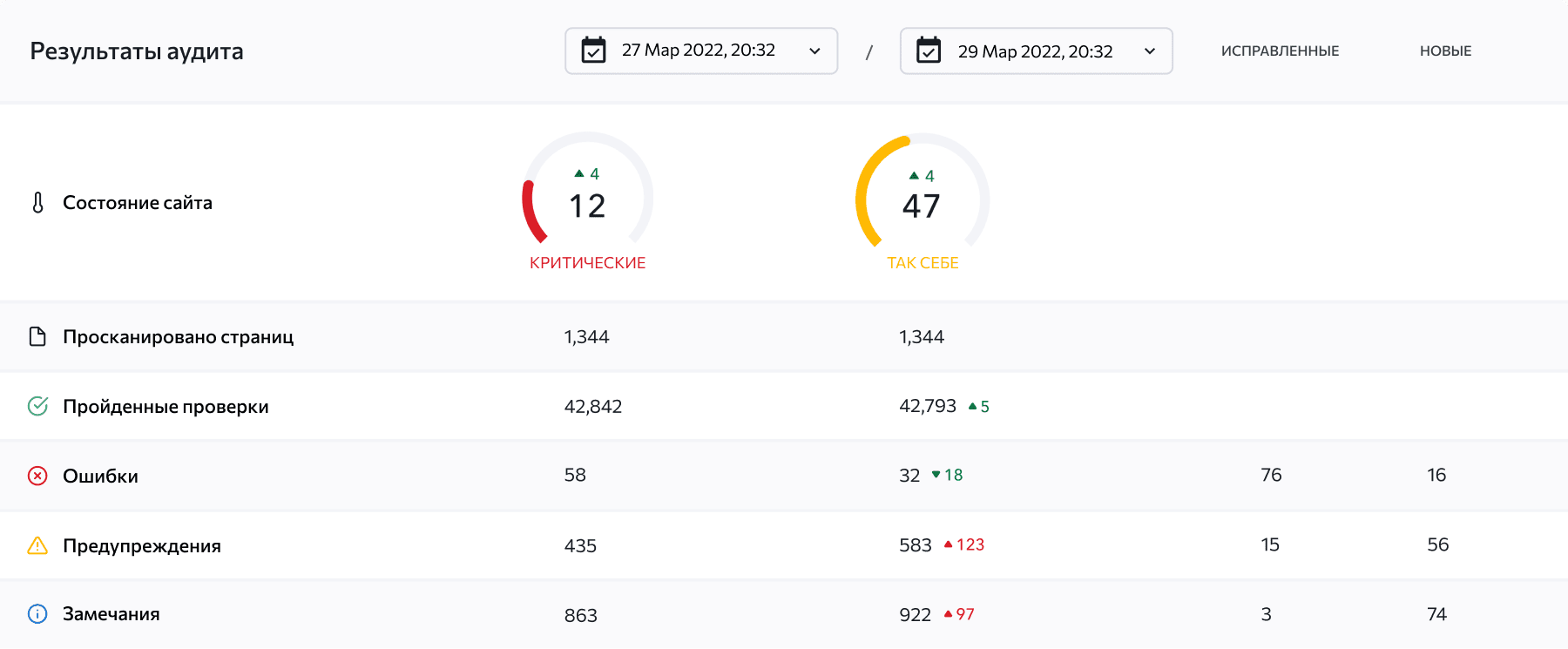Click the warning triangle icon beside Предупреждения
1568x649 pixels.
tap(37, 545)
